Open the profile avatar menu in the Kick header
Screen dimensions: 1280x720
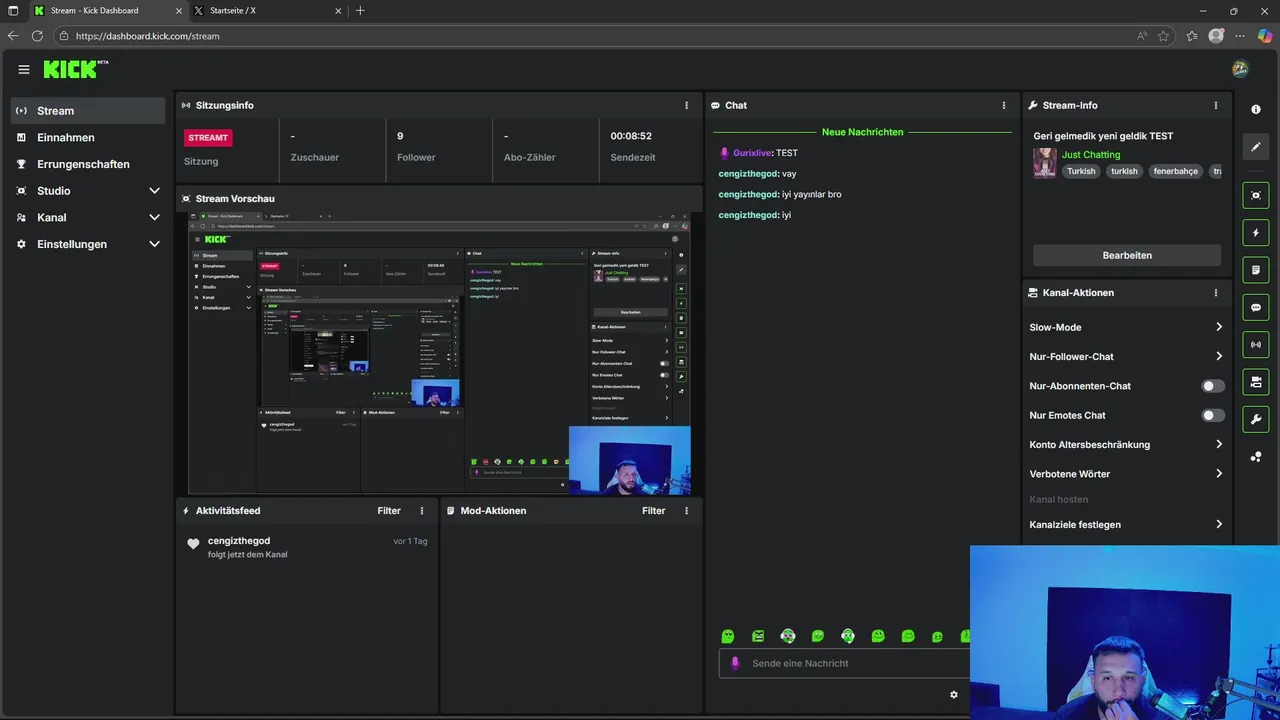tap(1240, 69)
